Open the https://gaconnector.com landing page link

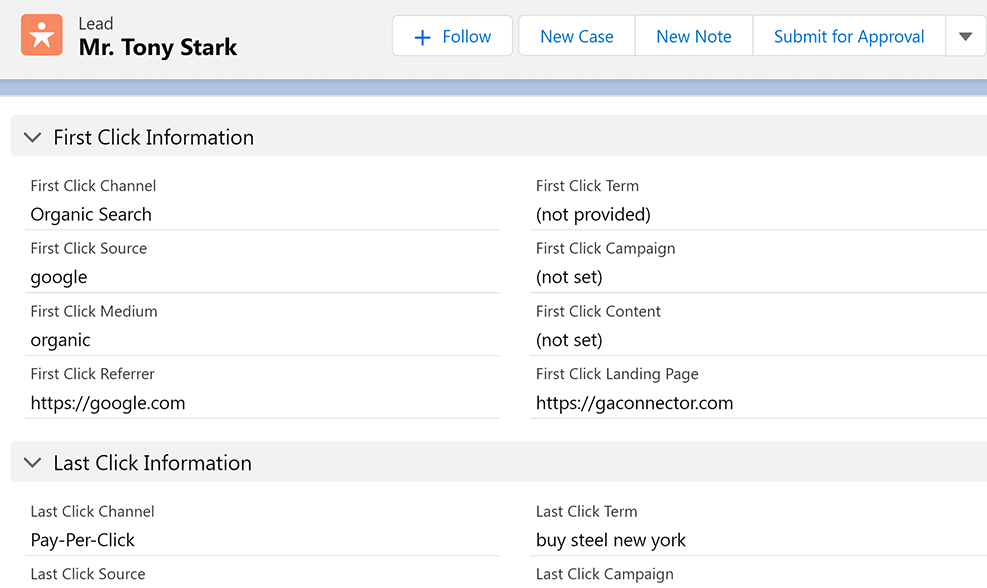(x=634, y=403)
